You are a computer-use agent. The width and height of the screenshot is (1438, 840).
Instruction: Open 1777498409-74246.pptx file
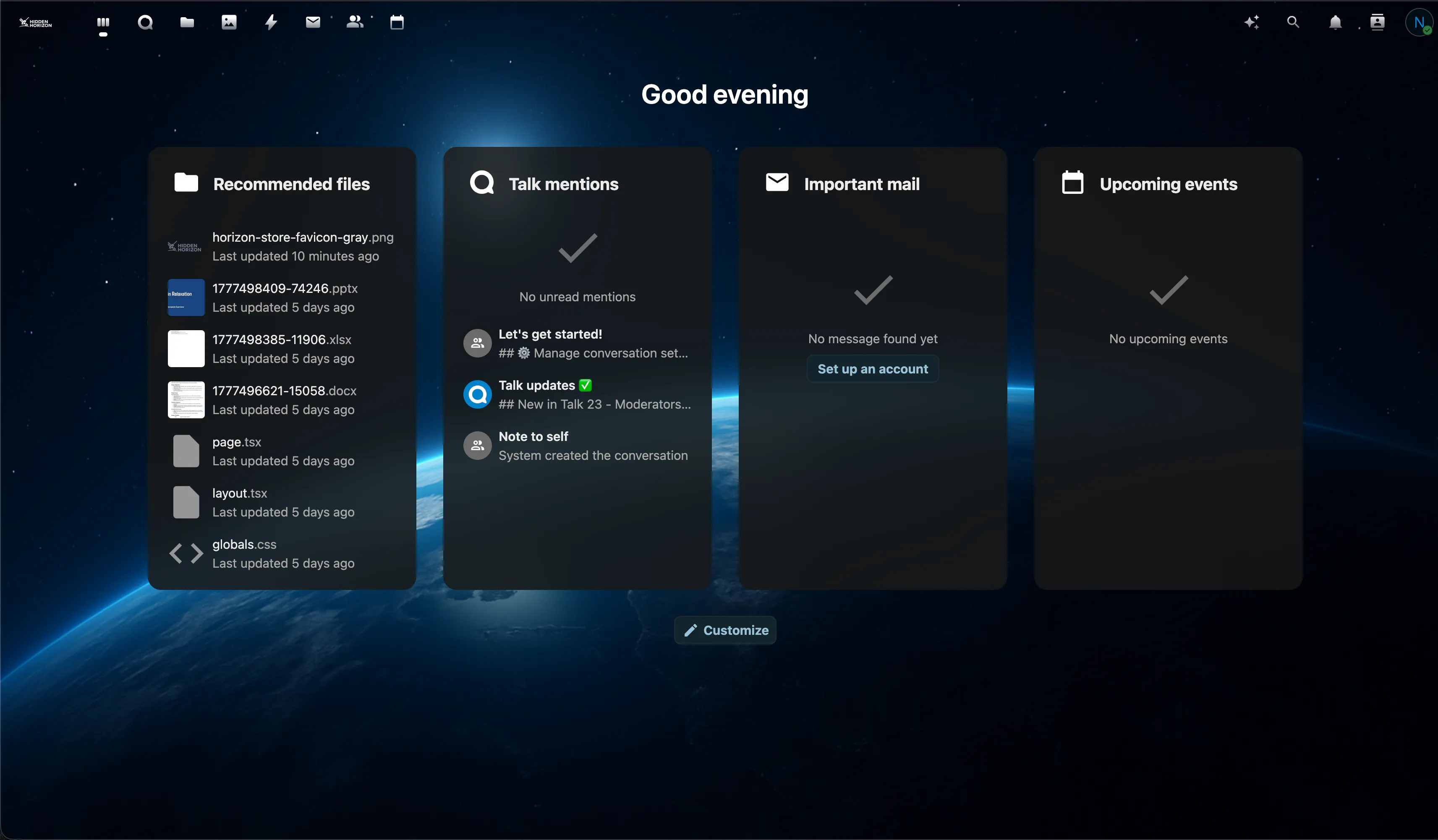click(282, 297)
